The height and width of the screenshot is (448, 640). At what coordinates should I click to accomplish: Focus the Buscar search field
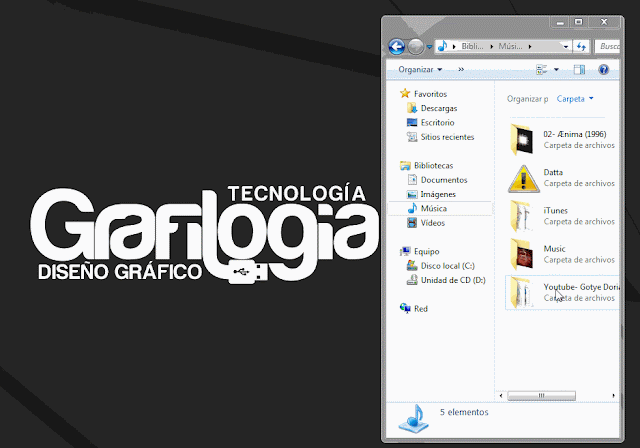[x=608, y=47]
